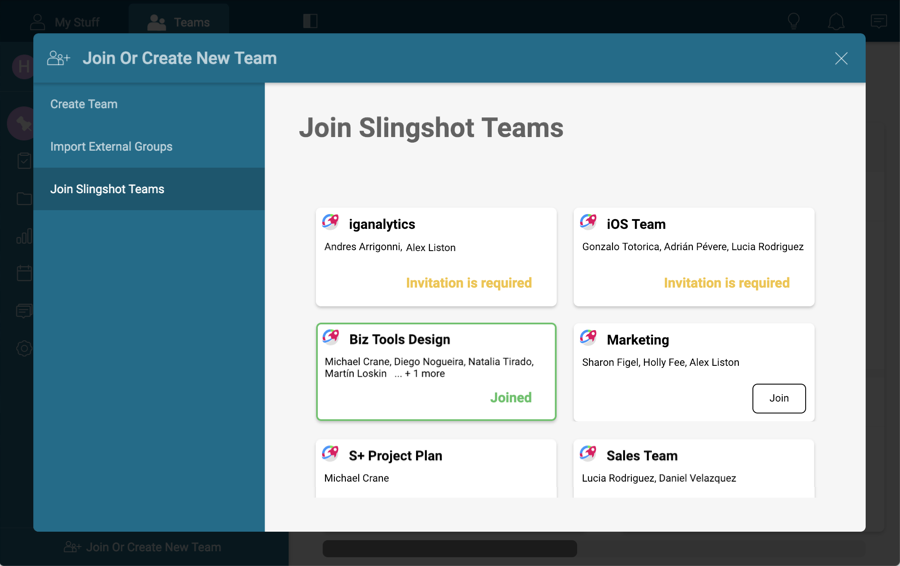Select Join Slingshot Teams option
Screen dimensions: 900x566
pyautogui.click(x=107, y=189)
